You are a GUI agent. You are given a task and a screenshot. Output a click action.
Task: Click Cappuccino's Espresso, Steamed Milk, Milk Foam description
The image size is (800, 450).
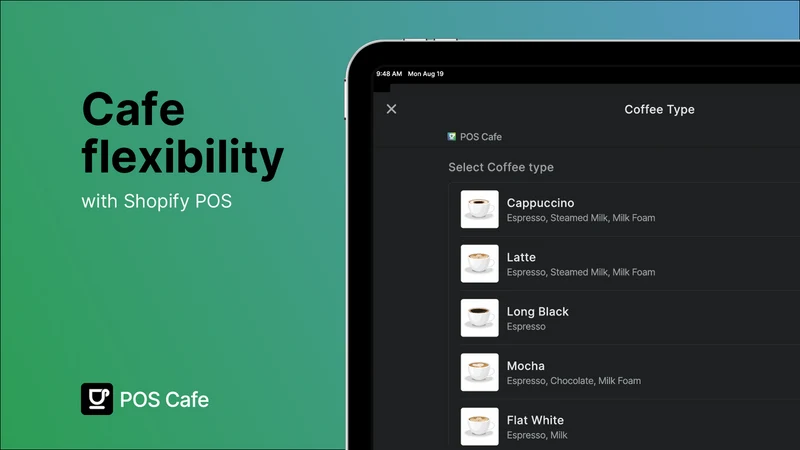(x=581, y=218)
